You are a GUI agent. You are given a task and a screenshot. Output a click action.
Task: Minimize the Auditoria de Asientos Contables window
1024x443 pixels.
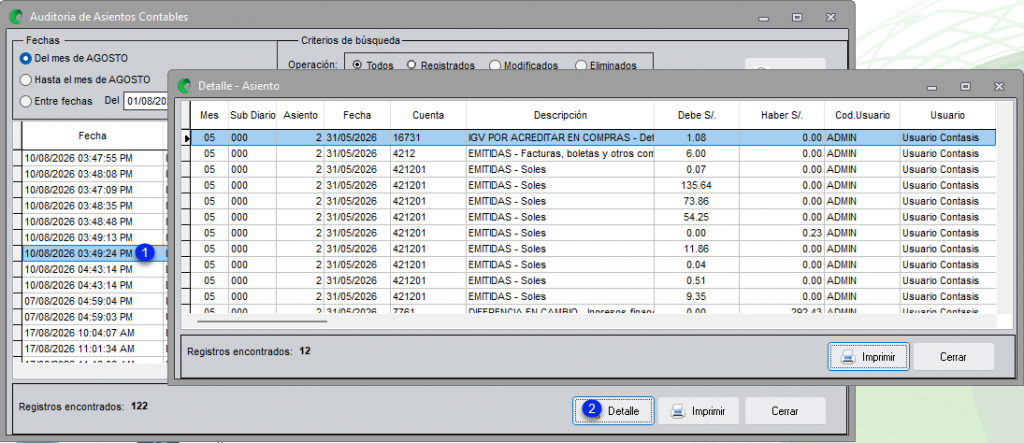763,17
